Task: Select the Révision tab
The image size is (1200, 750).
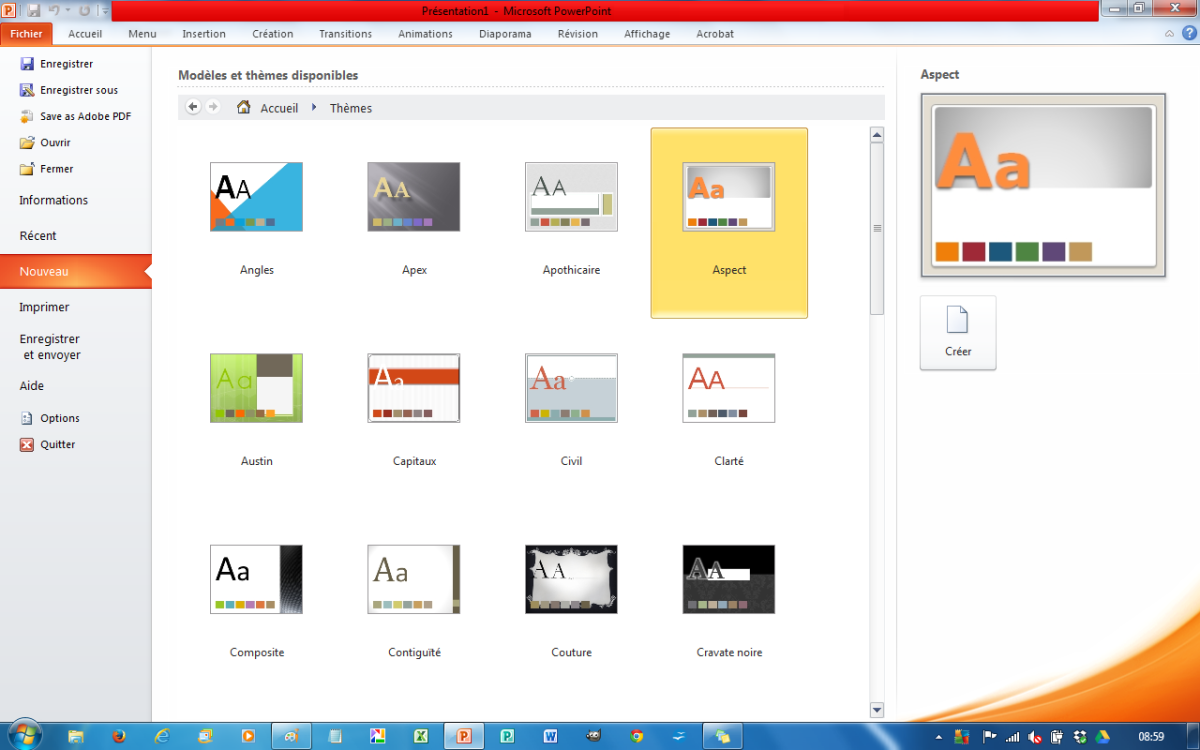Action: click(578, 34)
